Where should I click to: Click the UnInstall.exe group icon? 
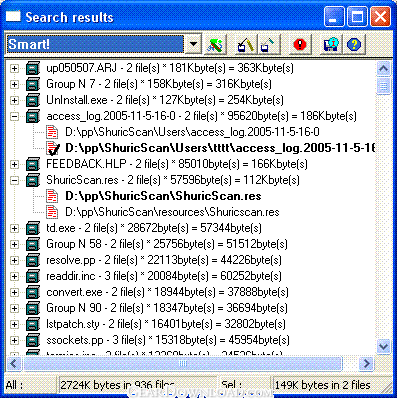(33, 100)
